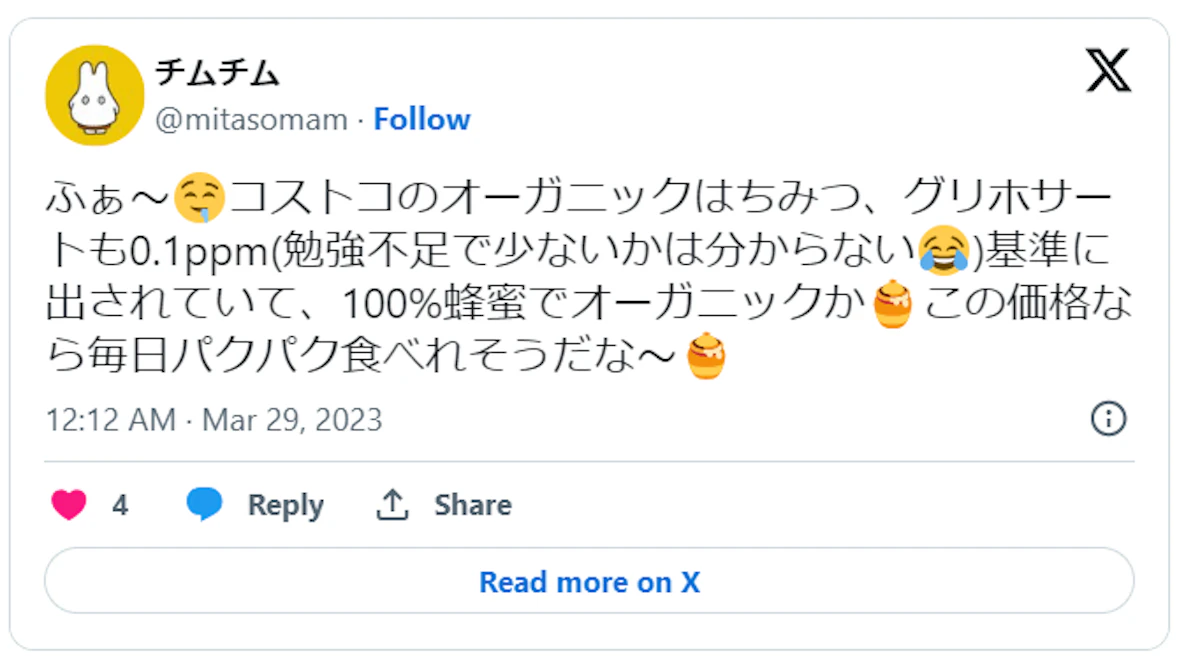This screenshot has height=663, width=1200.
Task: Click the X logo in the corner
Action: point(1108,70)
